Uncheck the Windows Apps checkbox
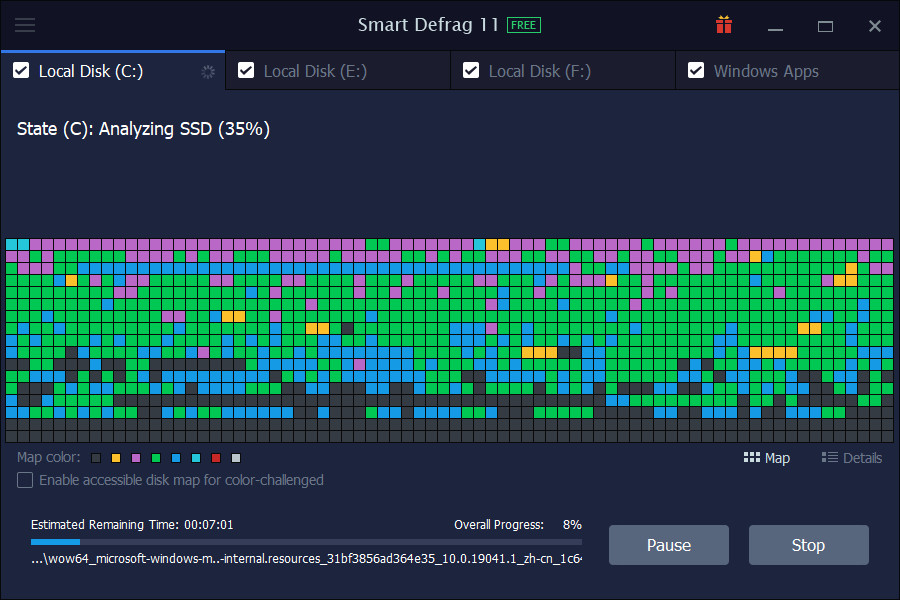The height and width of the screenshot is (600, 900). click(x=696, y=71)
